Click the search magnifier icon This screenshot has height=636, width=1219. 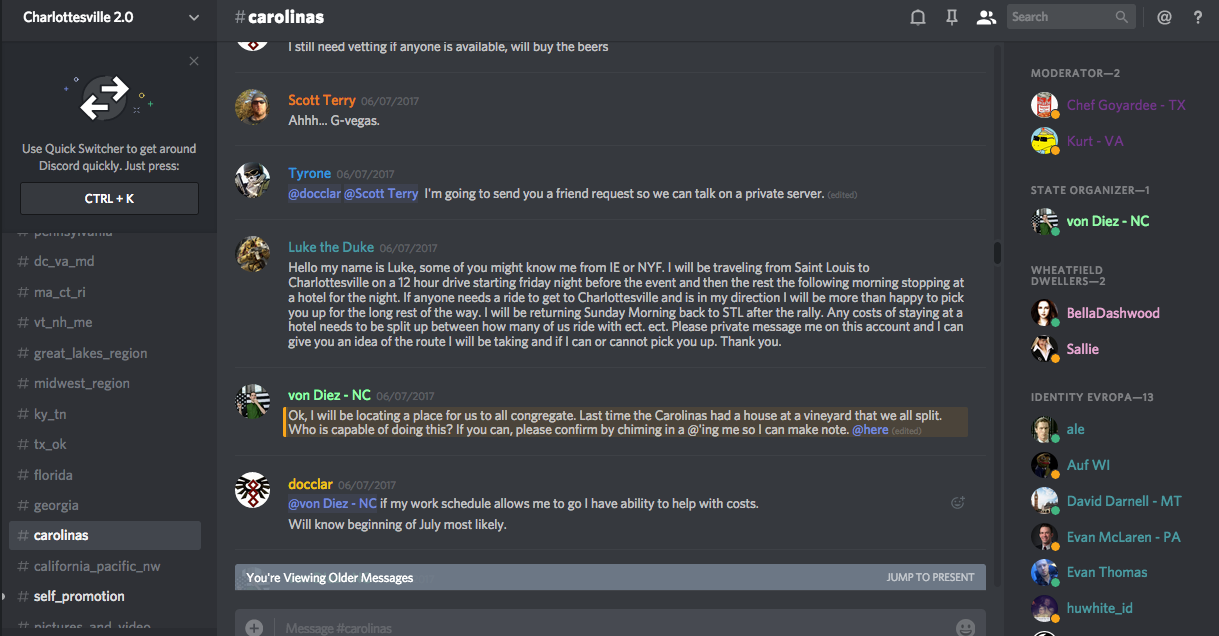click(x=1123, y=17)
